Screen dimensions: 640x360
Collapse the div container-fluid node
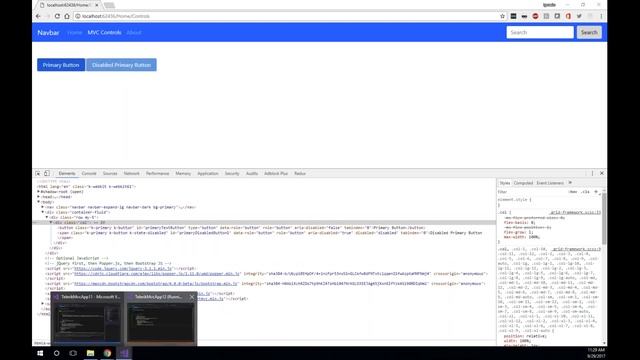[42, 212]
